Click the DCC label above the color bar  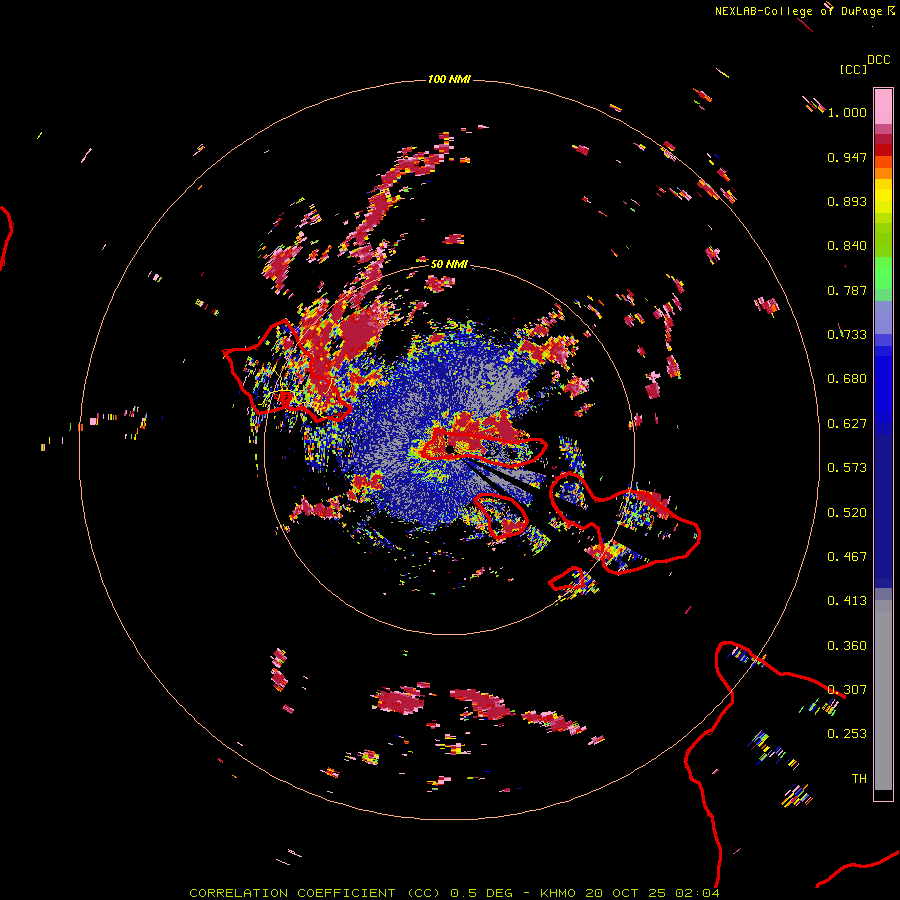click(x=879, y=60)
